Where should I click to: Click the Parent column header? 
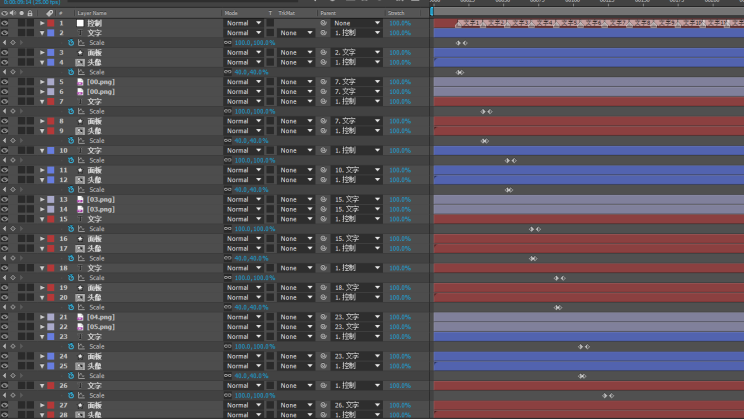[x=328, y=13]
